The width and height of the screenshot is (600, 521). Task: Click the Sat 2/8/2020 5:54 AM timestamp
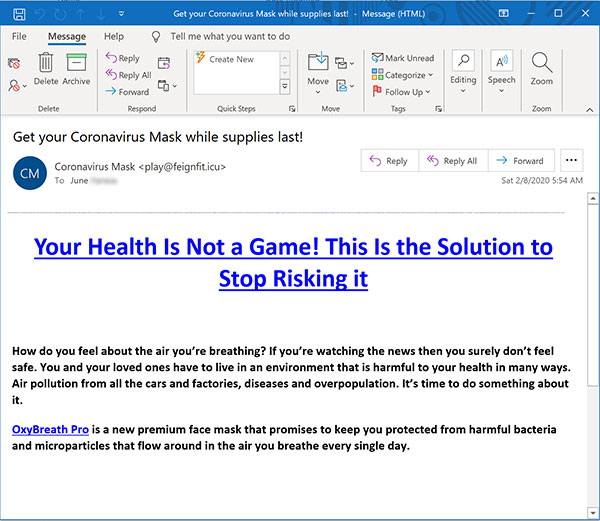(x=542, y=181)
